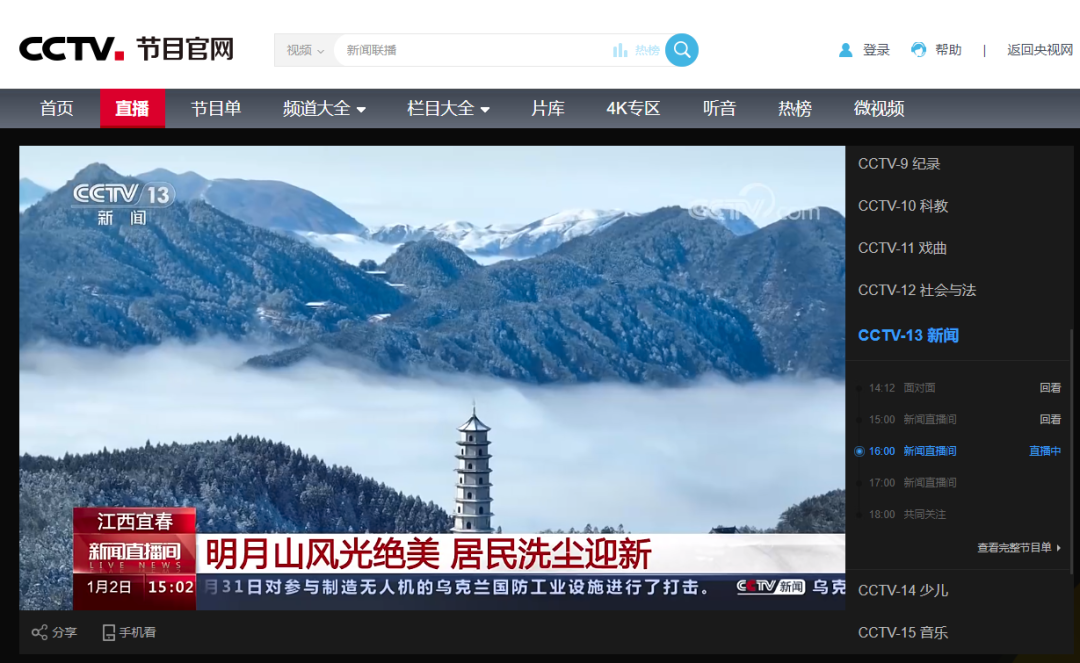Image resolution: width=1080 pixels, height=663 pixels.
Task: Open the 首页 menu item
Action: (56, 108)
